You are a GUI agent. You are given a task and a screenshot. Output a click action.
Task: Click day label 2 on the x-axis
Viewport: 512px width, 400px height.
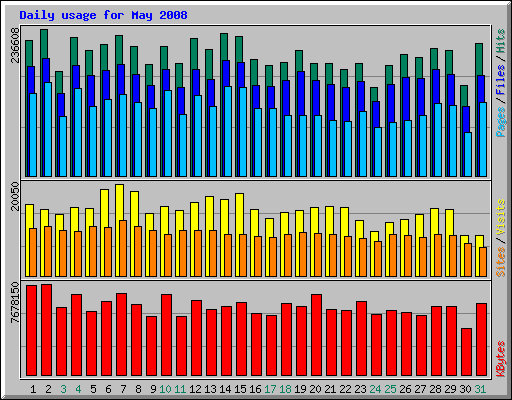(48, 389)
